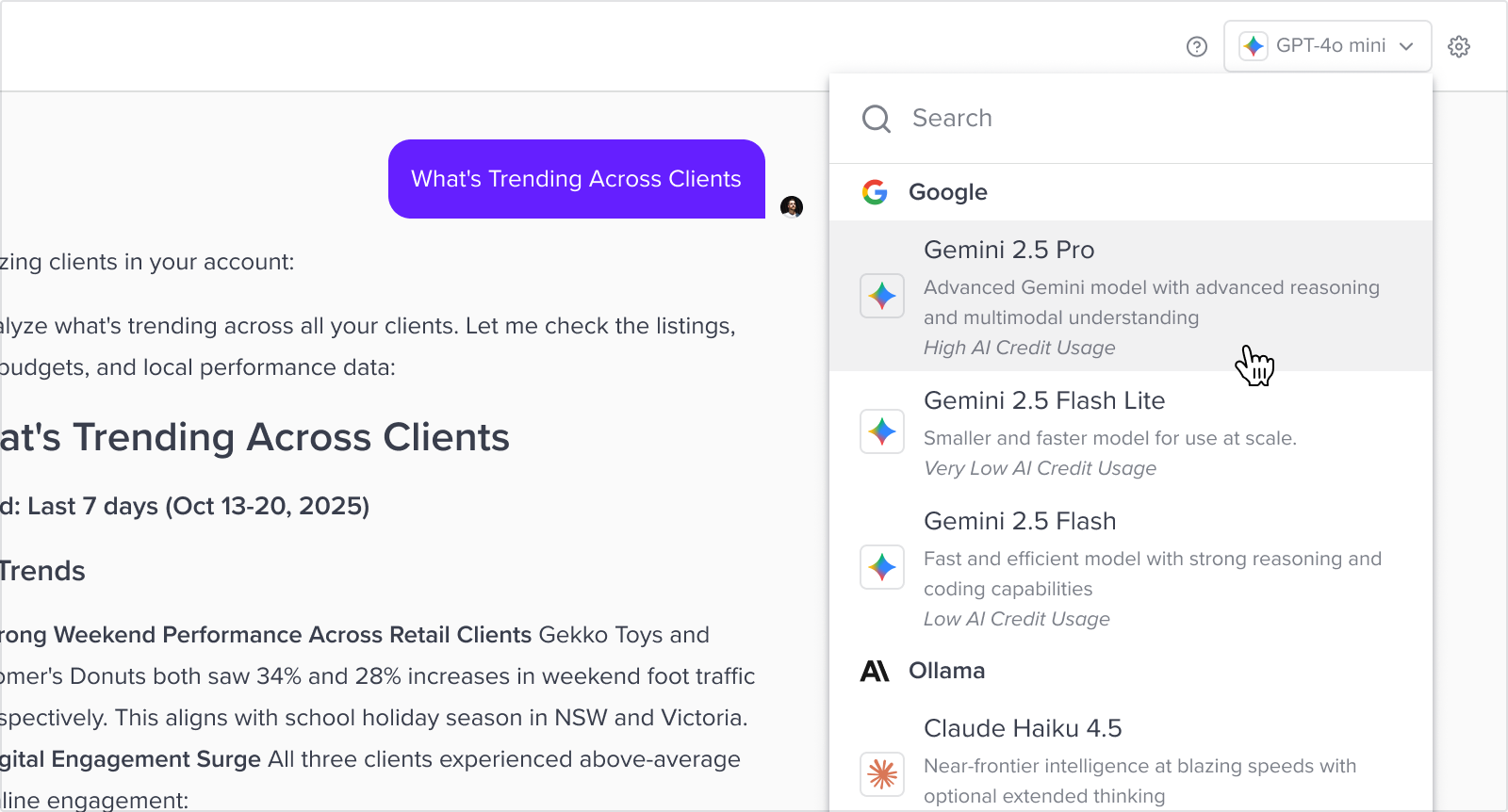The height and width of the screenshot is (812, 1508).
Task: Click "Low AI Credit Usage" label
Action: pos(1016,619)
